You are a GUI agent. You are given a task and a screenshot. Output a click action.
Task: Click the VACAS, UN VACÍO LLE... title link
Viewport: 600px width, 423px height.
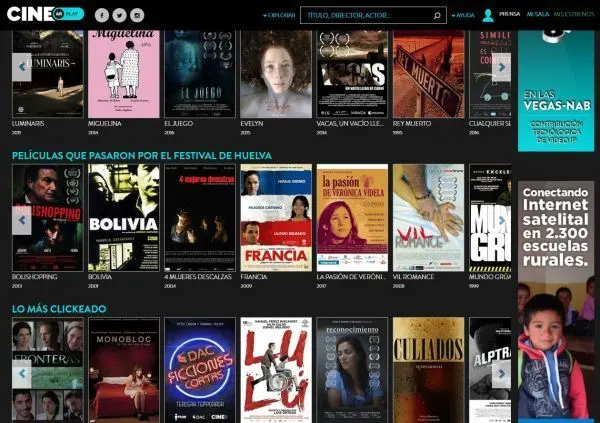(x=350, y=124)
